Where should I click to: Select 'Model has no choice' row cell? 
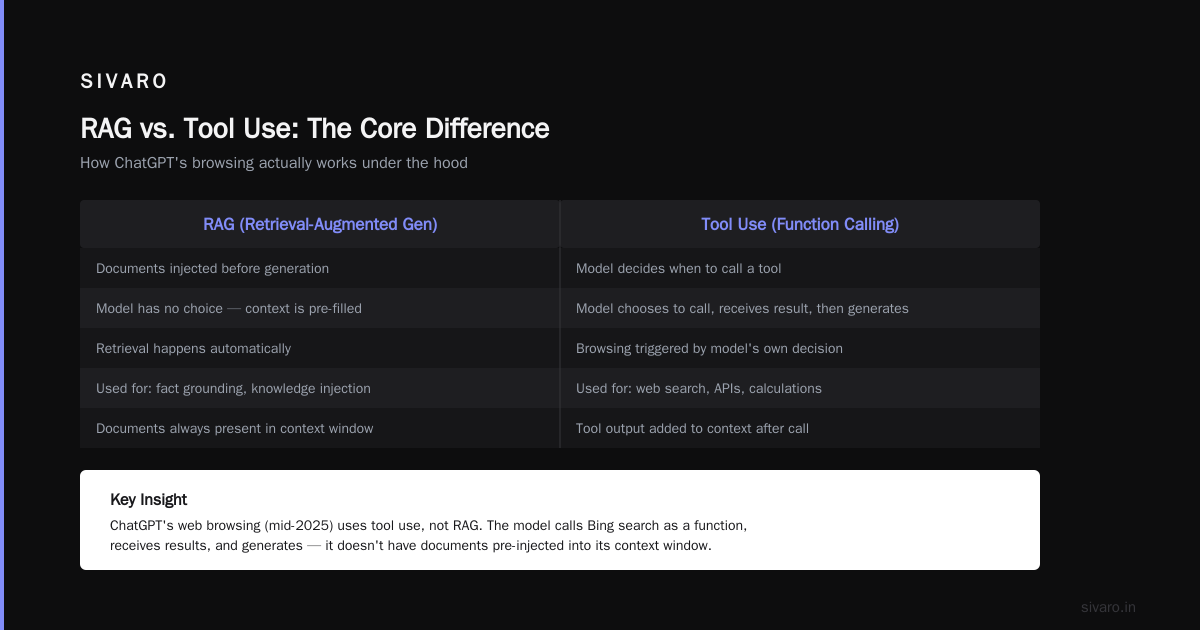click(x=320, y=308)
